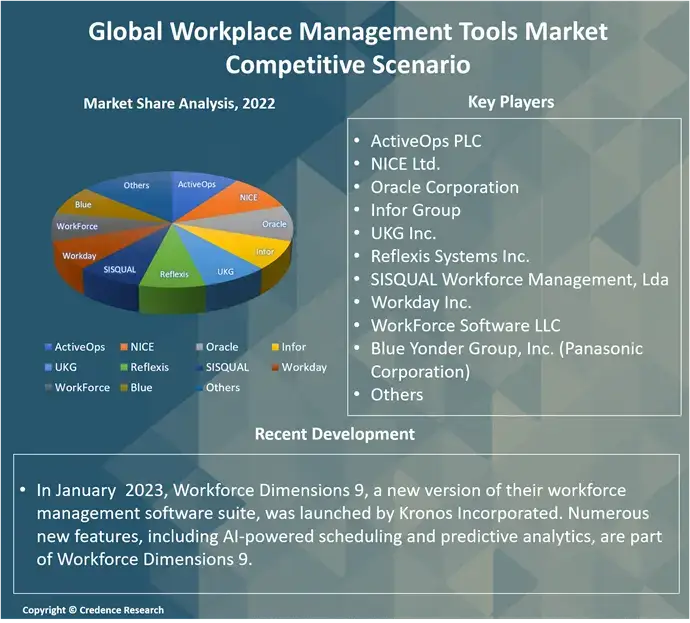The image size is (690, 623).
Task: Click the SISQUAL slice of the pie
Action: pyautogui.click(x=120, y=269)
